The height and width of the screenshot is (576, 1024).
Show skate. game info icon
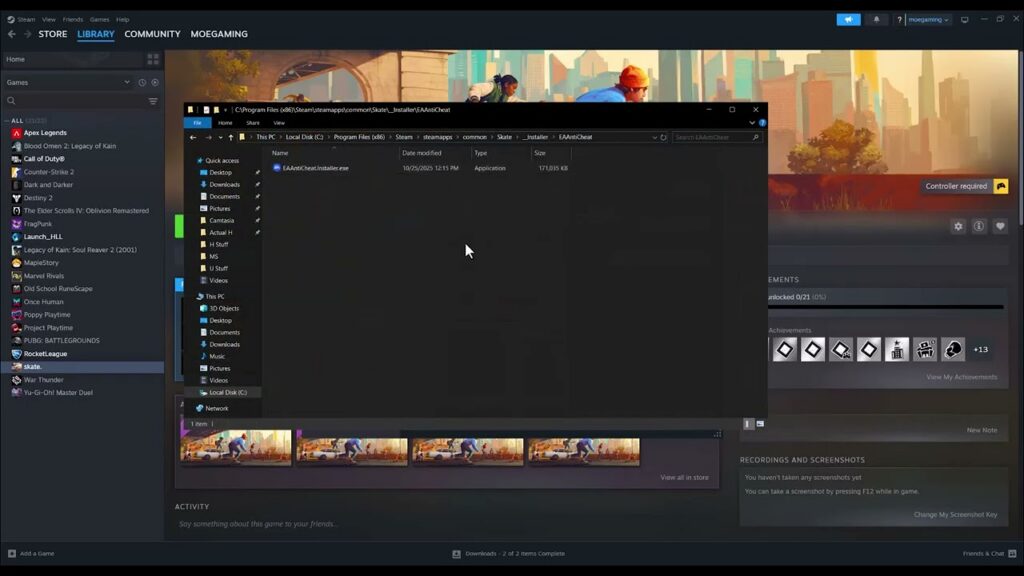click(x=979, y=226)
